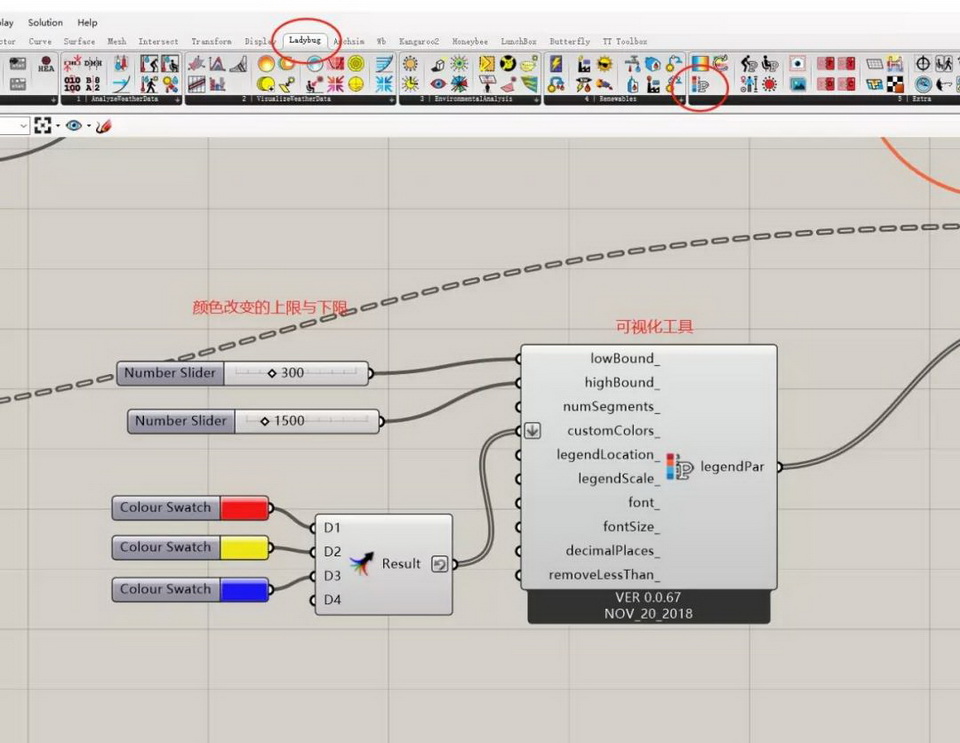Select the HEA component icon in the ribbon

pyautogui.click(x=46, y=65)
